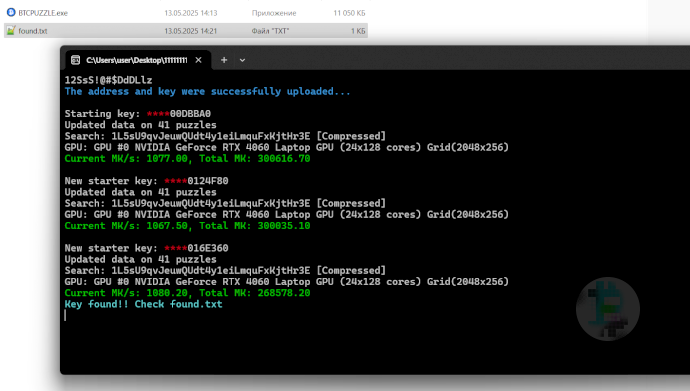Close the C:\Users\user\Desktop terminal tab
690x391 pixels.
[x=198, y=60]
